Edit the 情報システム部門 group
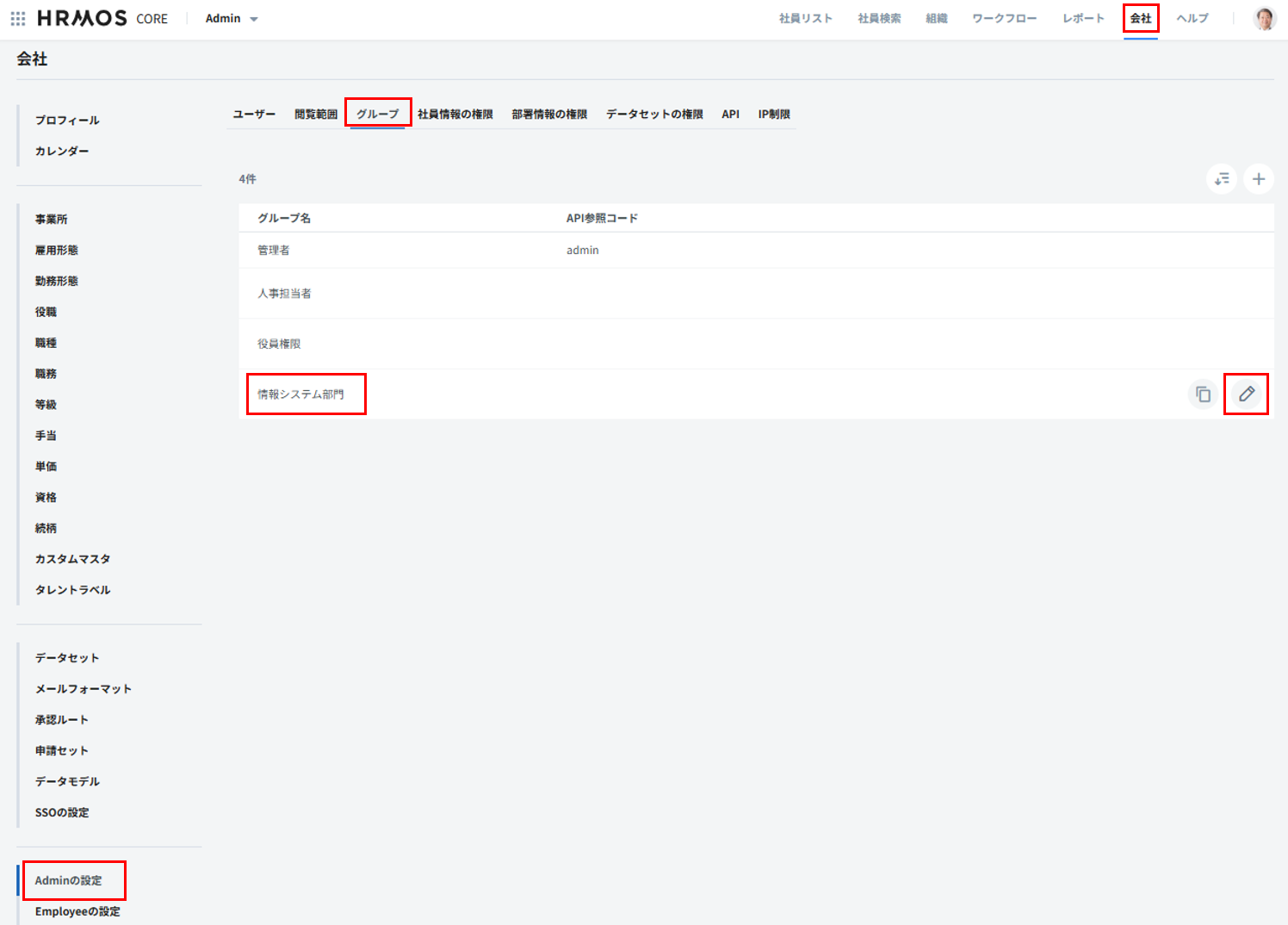Viewport: 1288px width, 925px height. [1246, 394]
